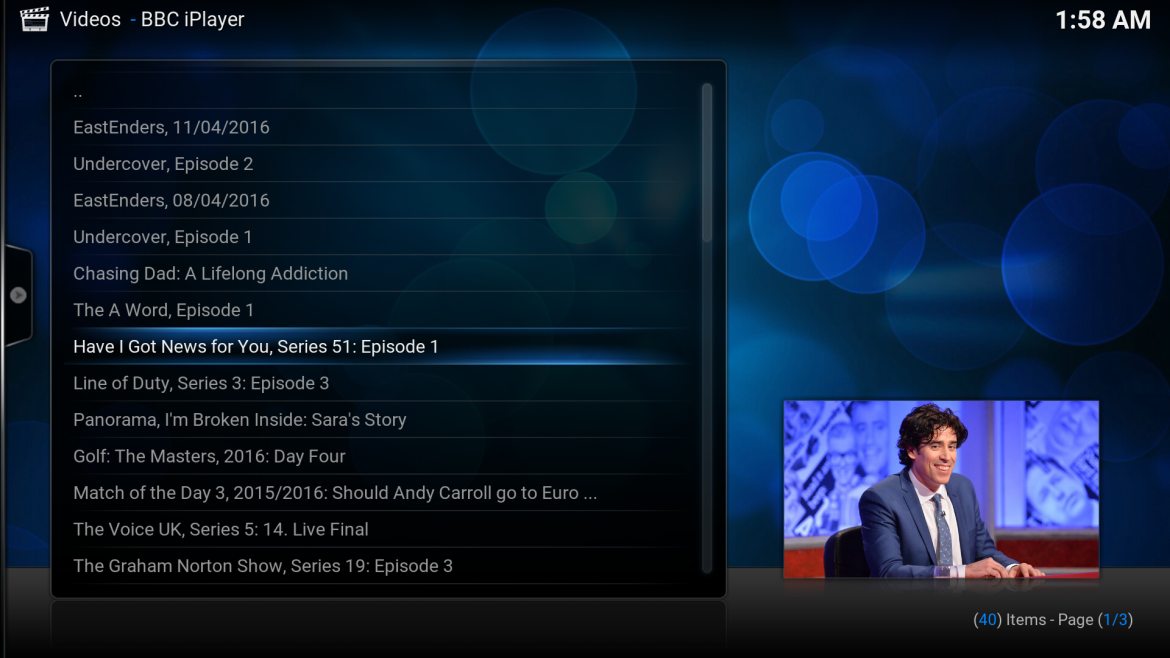
Task: Click the Videos header label
Action: (90, 19)
